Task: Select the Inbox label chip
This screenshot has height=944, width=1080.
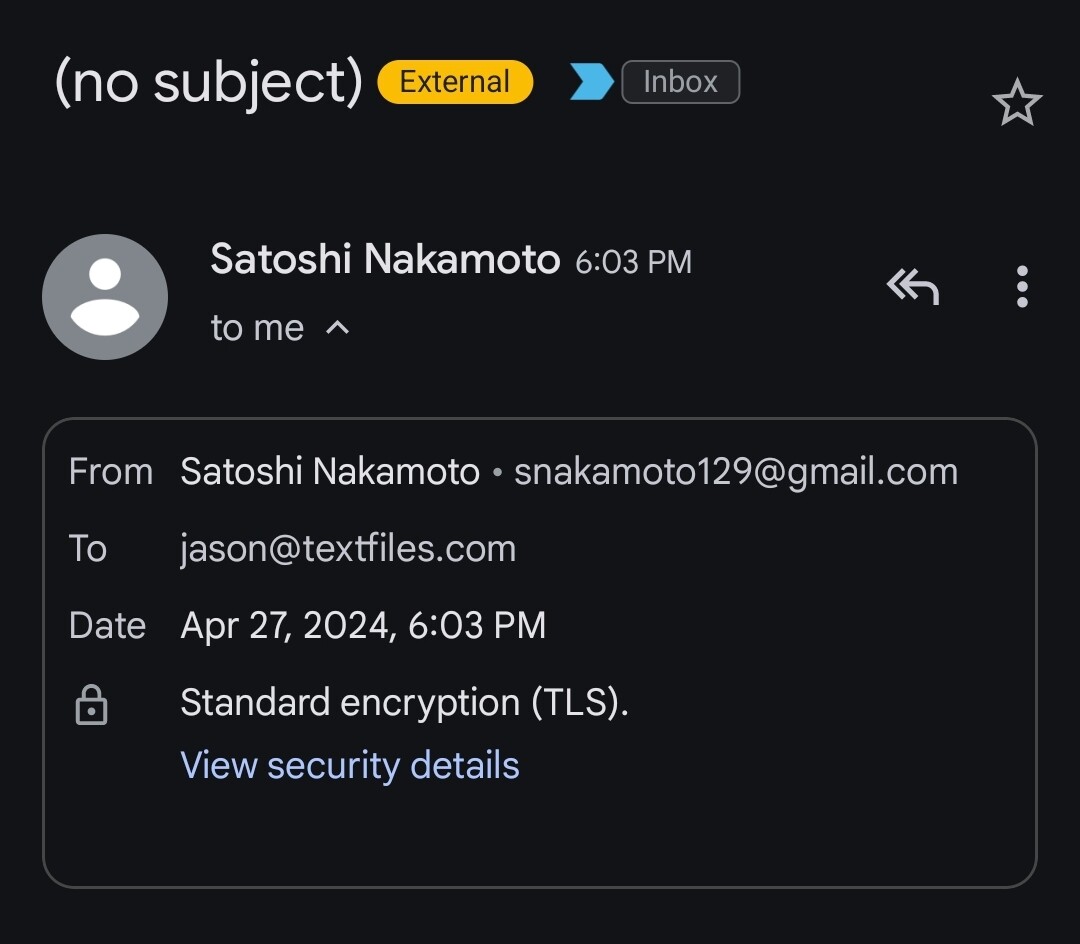Action: (x=680, y=82)
